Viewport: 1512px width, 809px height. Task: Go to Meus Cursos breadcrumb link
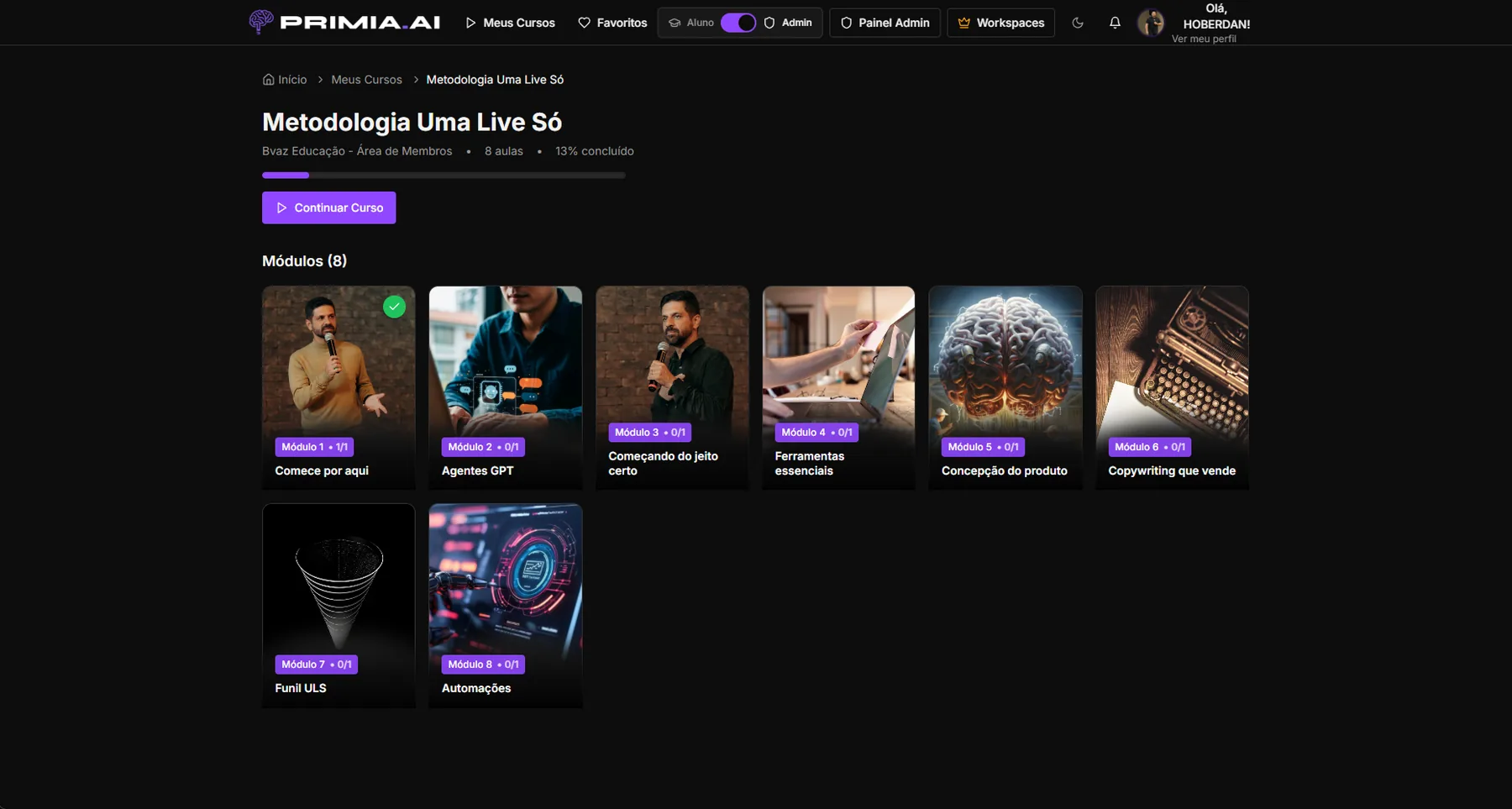coord(366,80)
